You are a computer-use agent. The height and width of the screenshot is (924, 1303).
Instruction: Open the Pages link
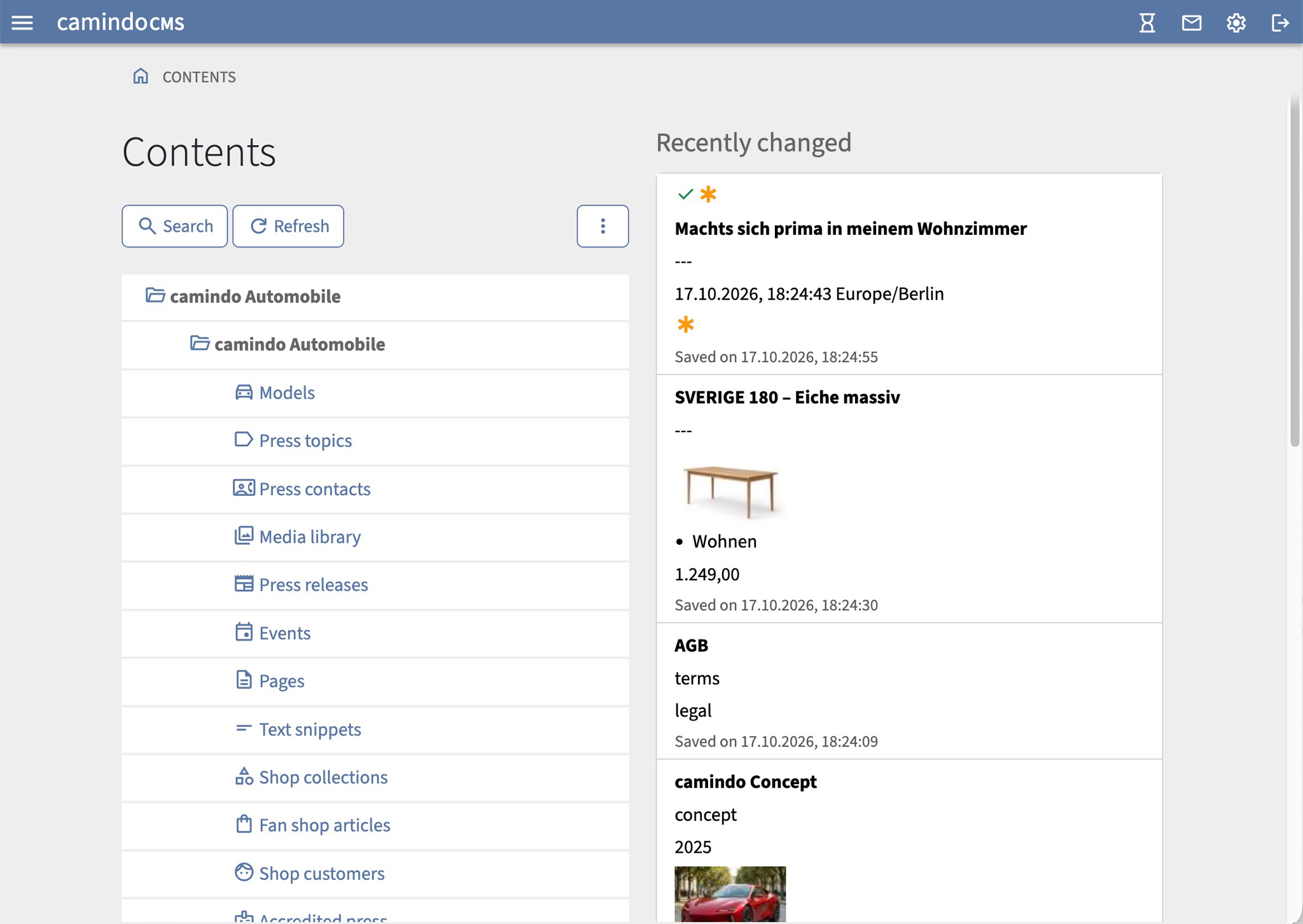(282, 681)
